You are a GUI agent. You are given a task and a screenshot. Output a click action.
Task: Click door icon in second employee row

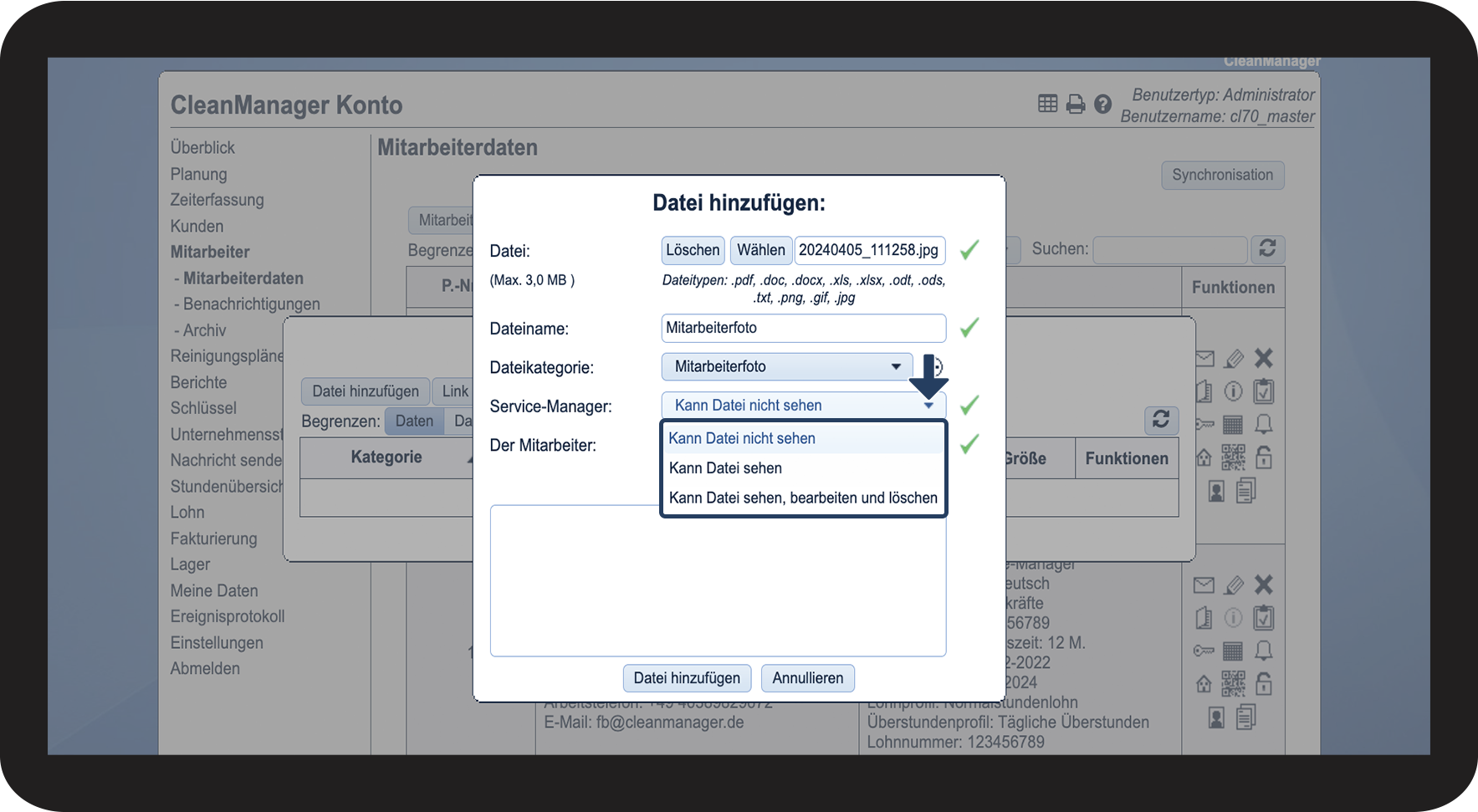(x=1204, y=618)
